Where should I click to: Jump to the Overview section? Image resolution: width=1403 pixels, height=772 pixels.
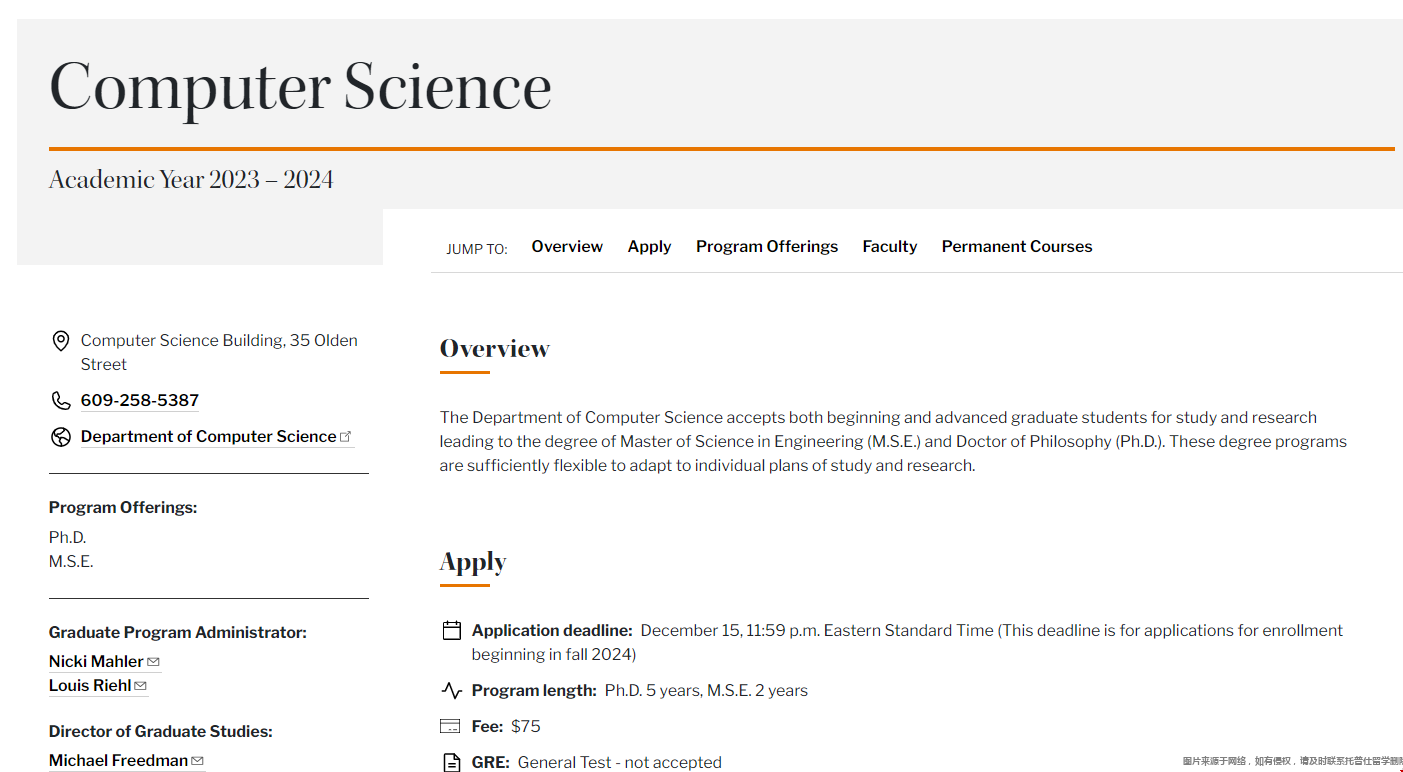[x=567, y=246]
